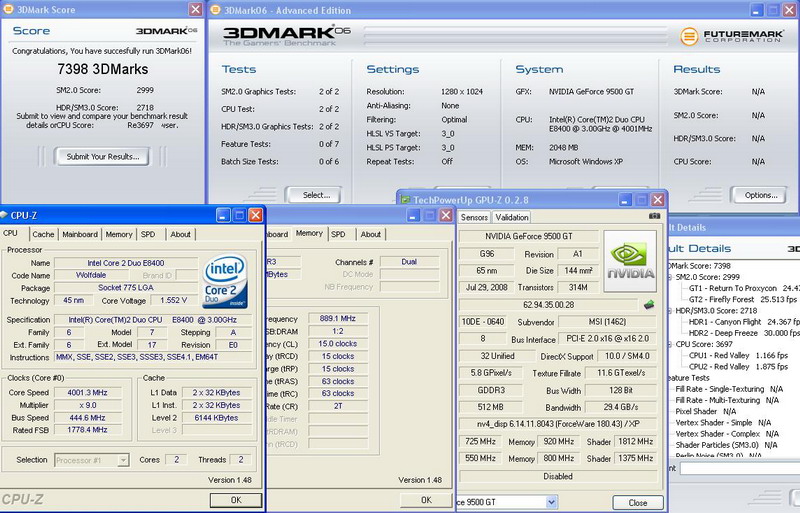Click the Core Speed value 4001.3 MHz

(x=87, y=393)
